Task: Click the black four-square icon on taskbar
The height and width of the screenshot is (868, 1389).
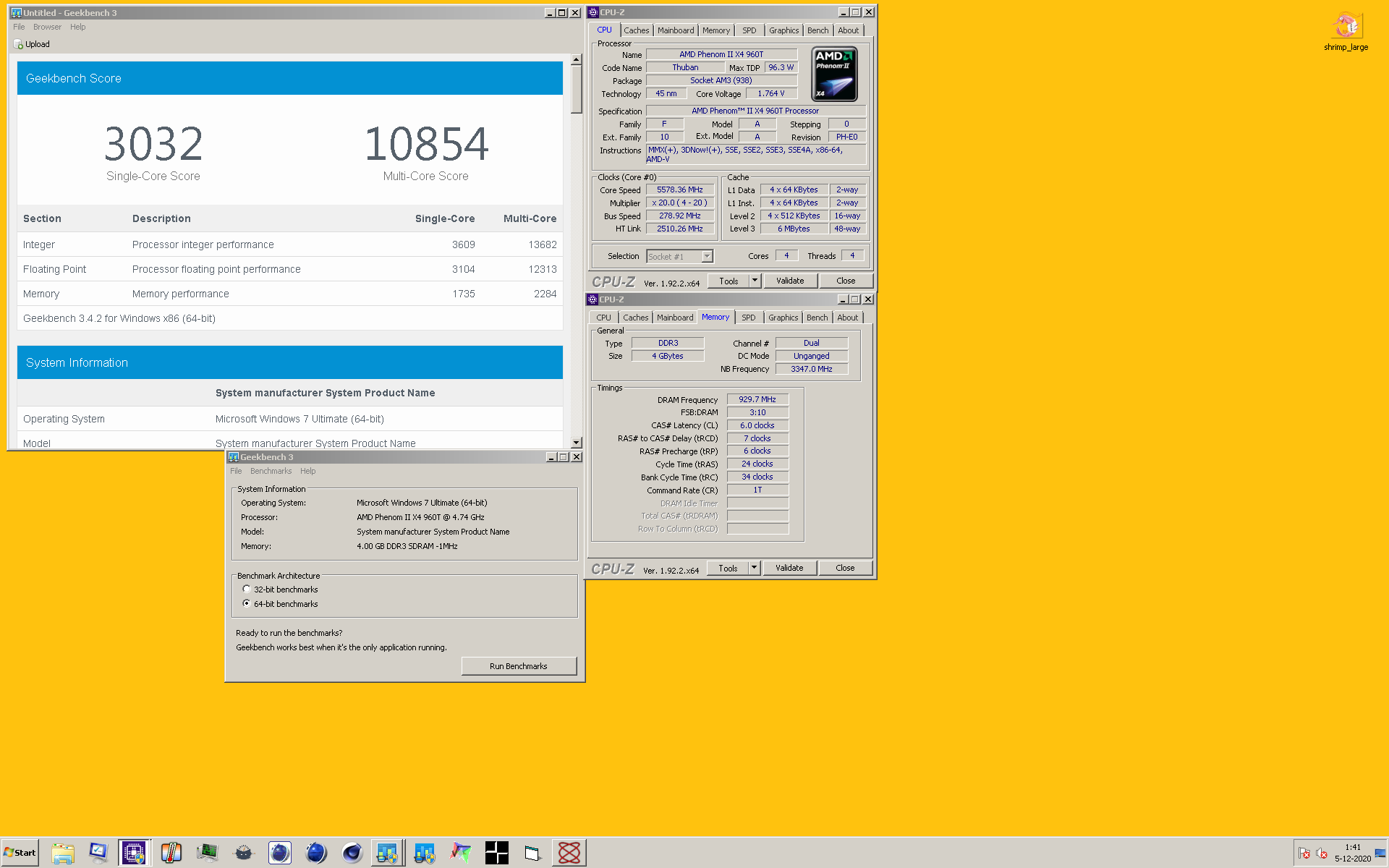Action: [497, 853]
